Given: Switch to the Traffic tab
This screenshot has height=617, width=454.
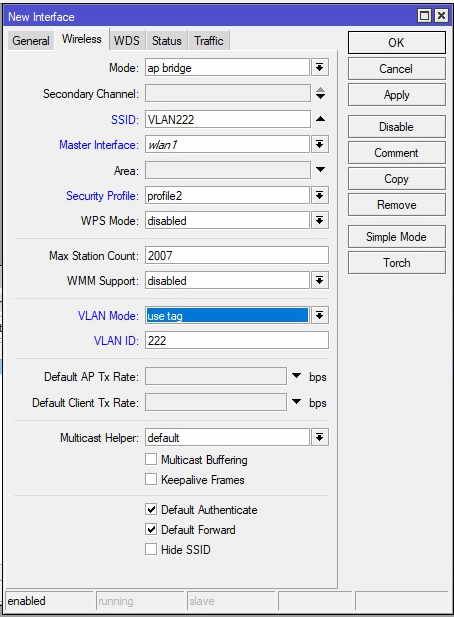Looking at the screenshot, I should (209, 41).
